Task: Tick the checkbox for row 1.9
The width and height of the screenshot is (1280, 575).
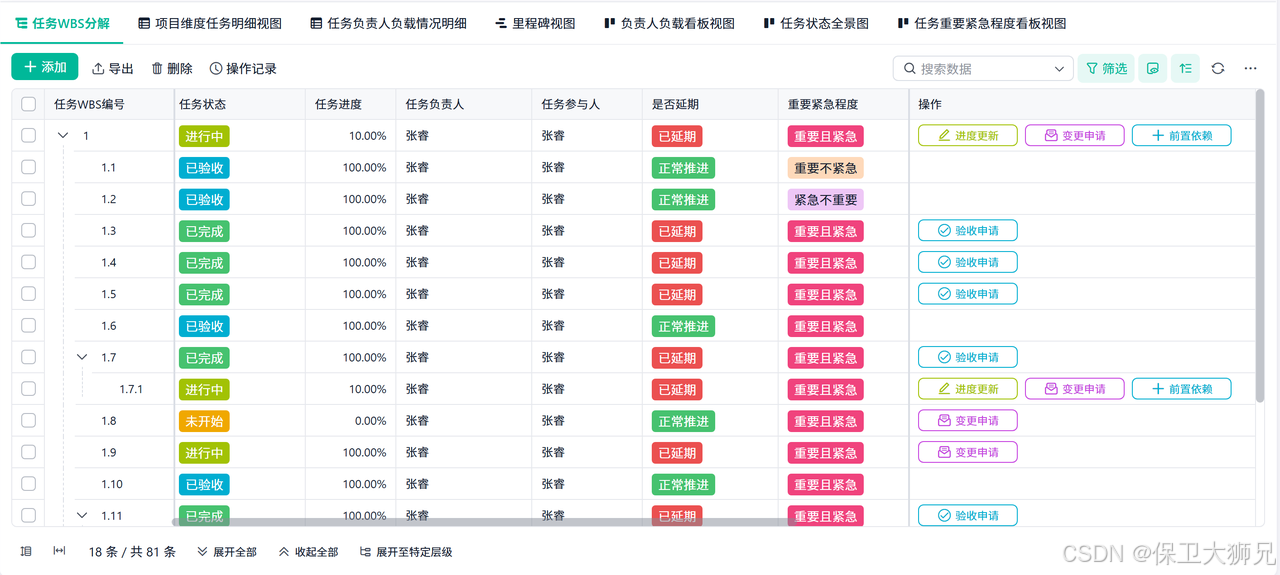Action: [x=28, y=452]
